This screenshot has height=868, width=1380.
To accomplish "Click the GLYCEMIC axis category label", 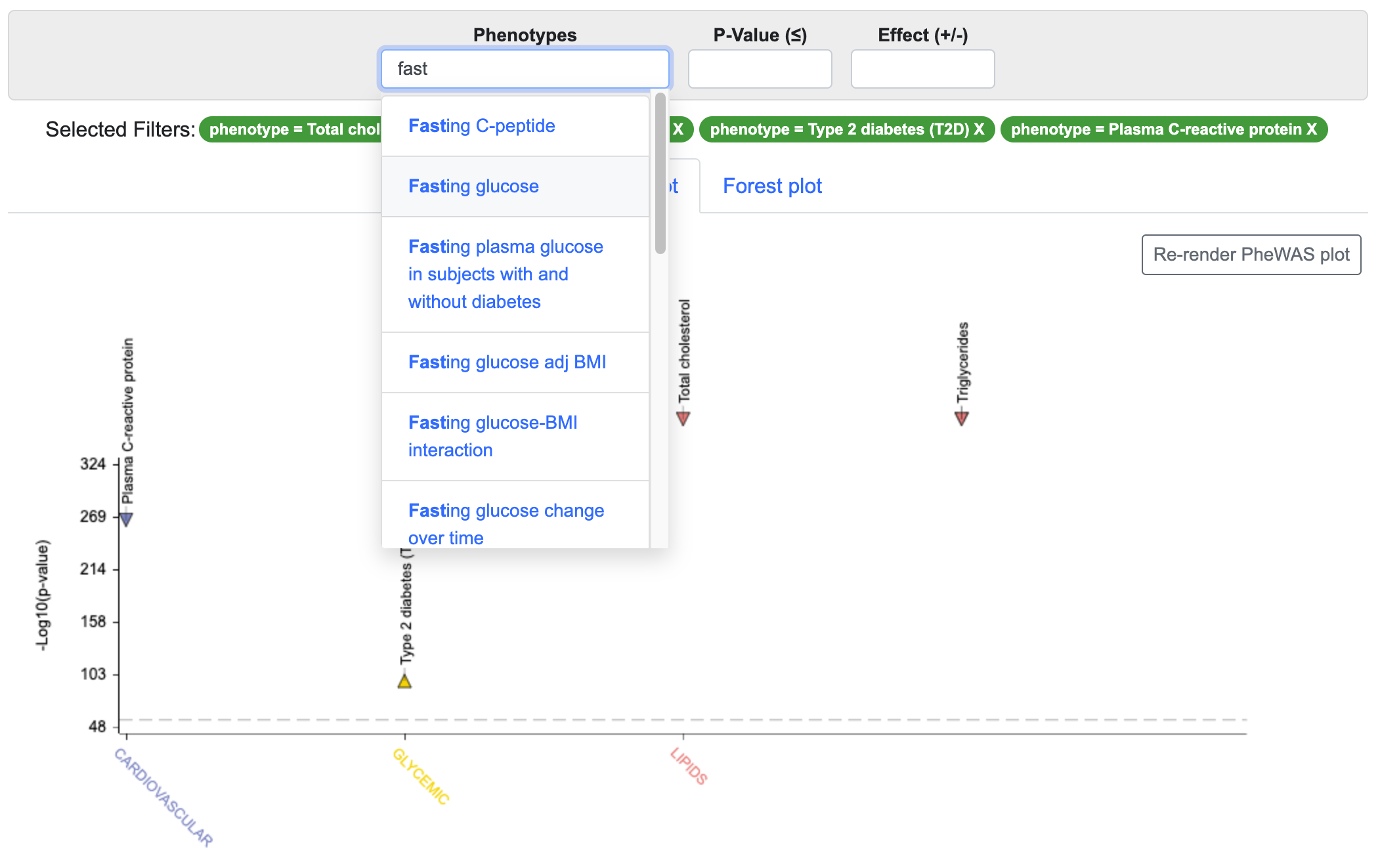I will (x=421, y=776).
